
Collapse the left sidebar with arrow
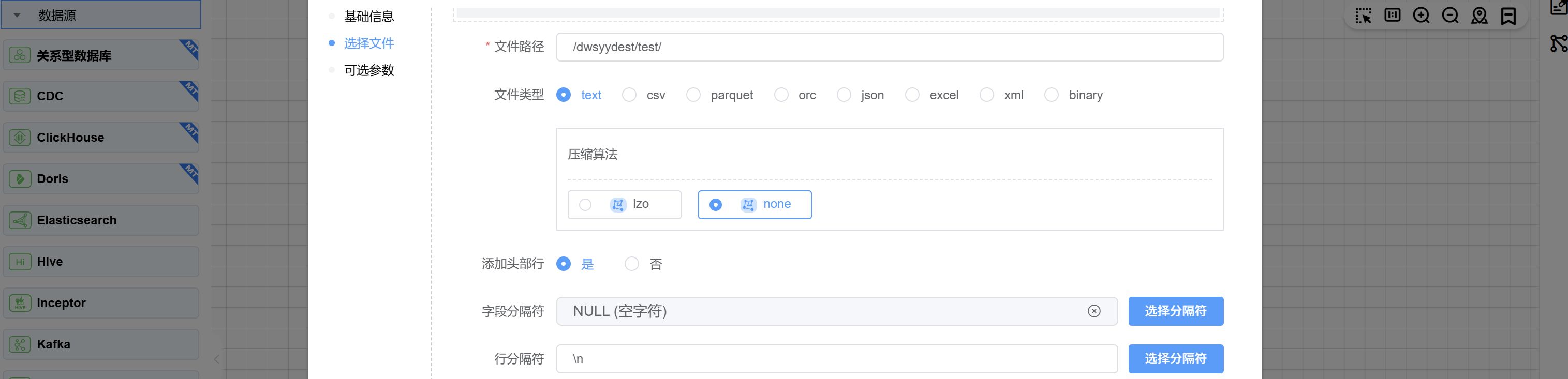[x=217, y=359]
